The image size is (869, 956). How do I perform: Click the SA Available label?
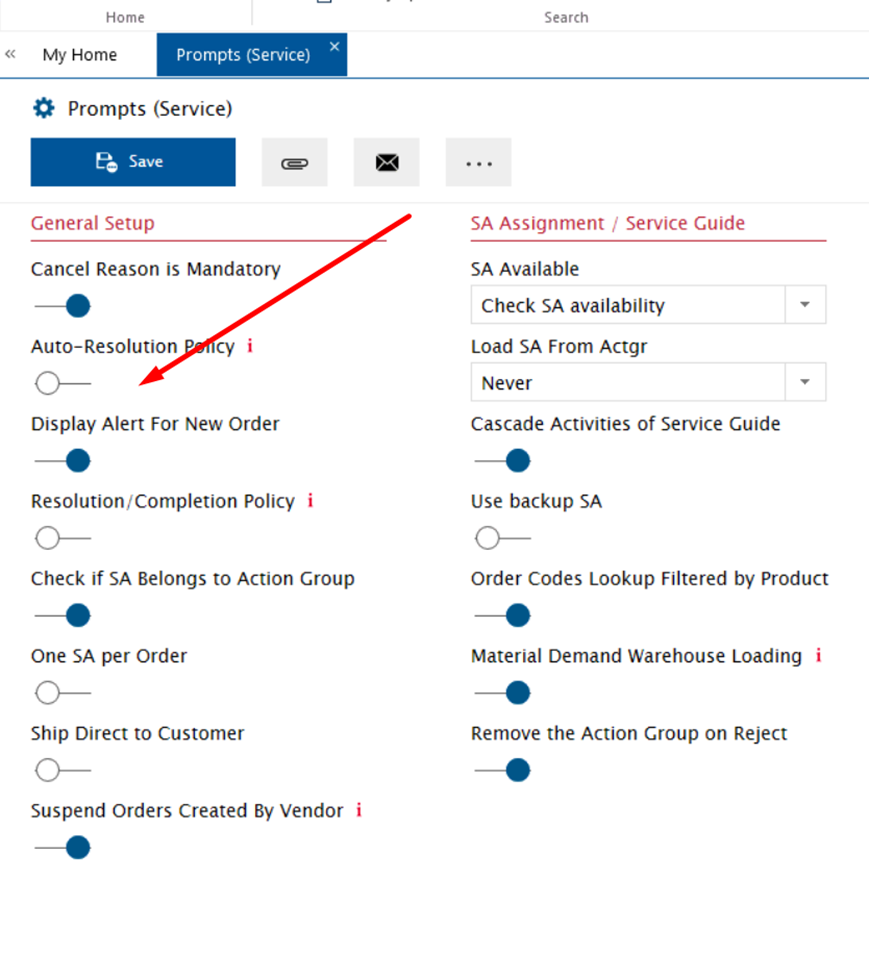[x=524, y=269]
